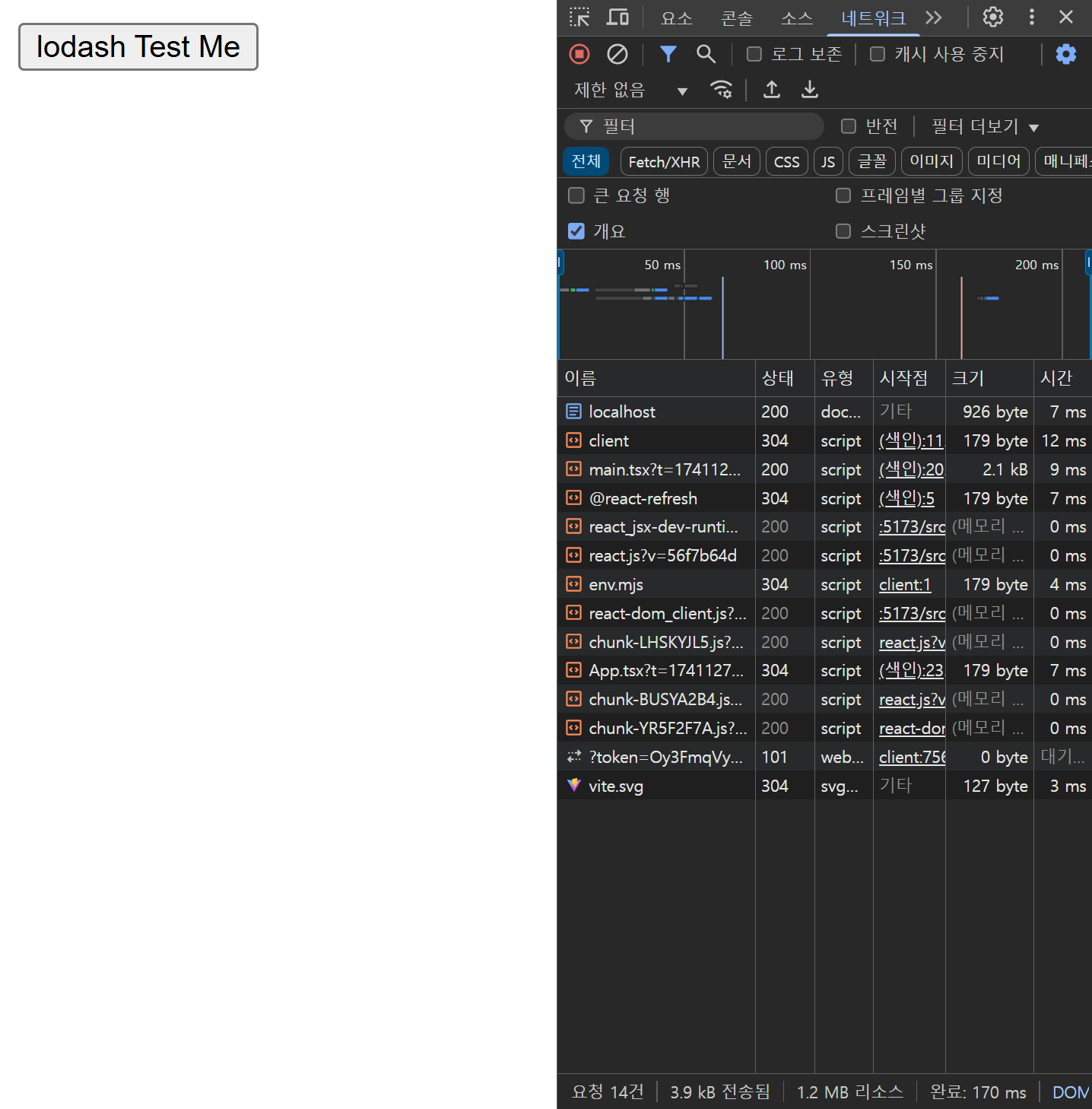
Task: Check 프레임별 그룹 지정 checkbox
Action: (843, 195)
